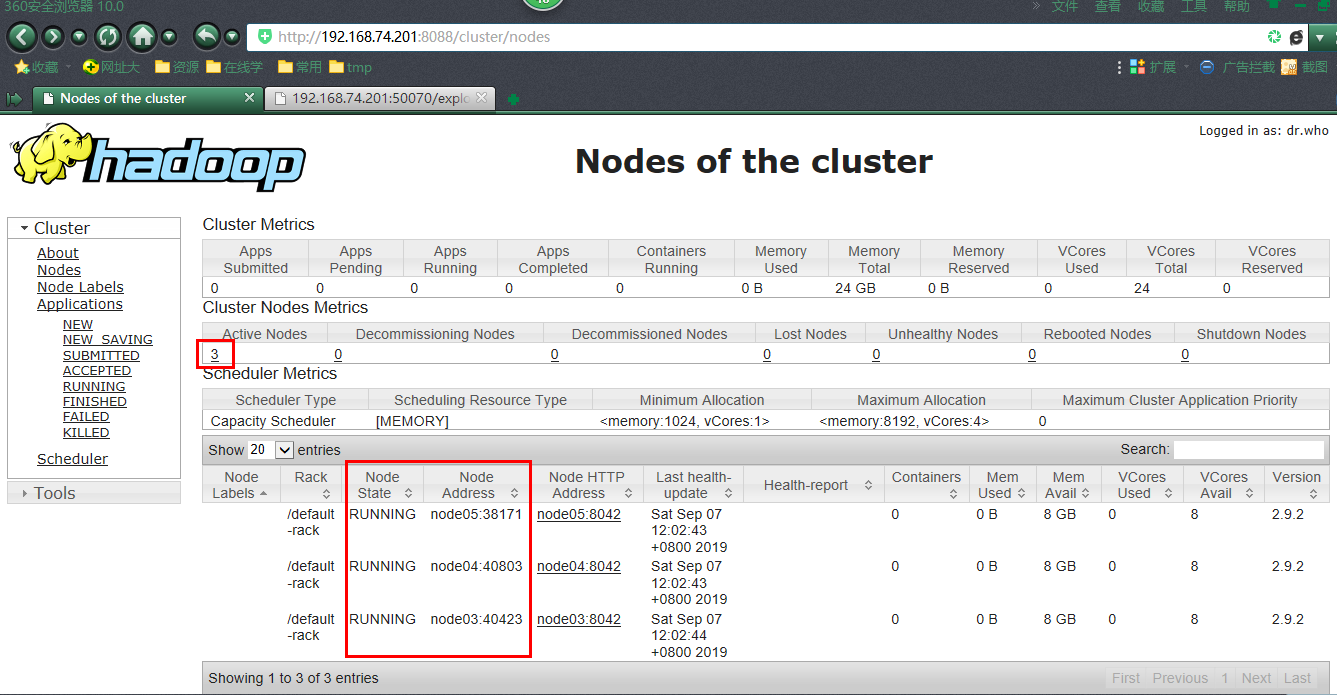This screenshot has width=1337, height=695.
Task: Open the 文件 menu
Action: 1065,6
